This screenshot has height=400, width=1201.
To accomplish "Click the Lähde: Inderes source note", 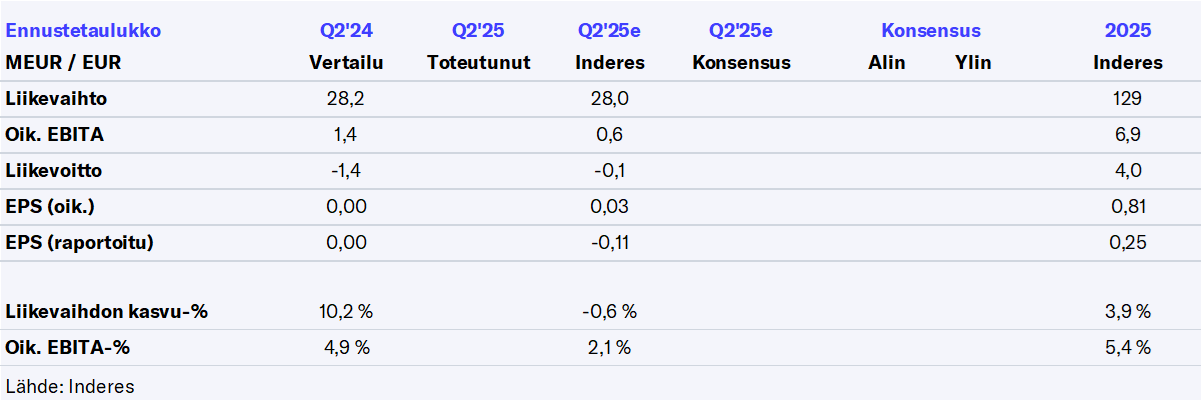I will click(x=70, y=386).
